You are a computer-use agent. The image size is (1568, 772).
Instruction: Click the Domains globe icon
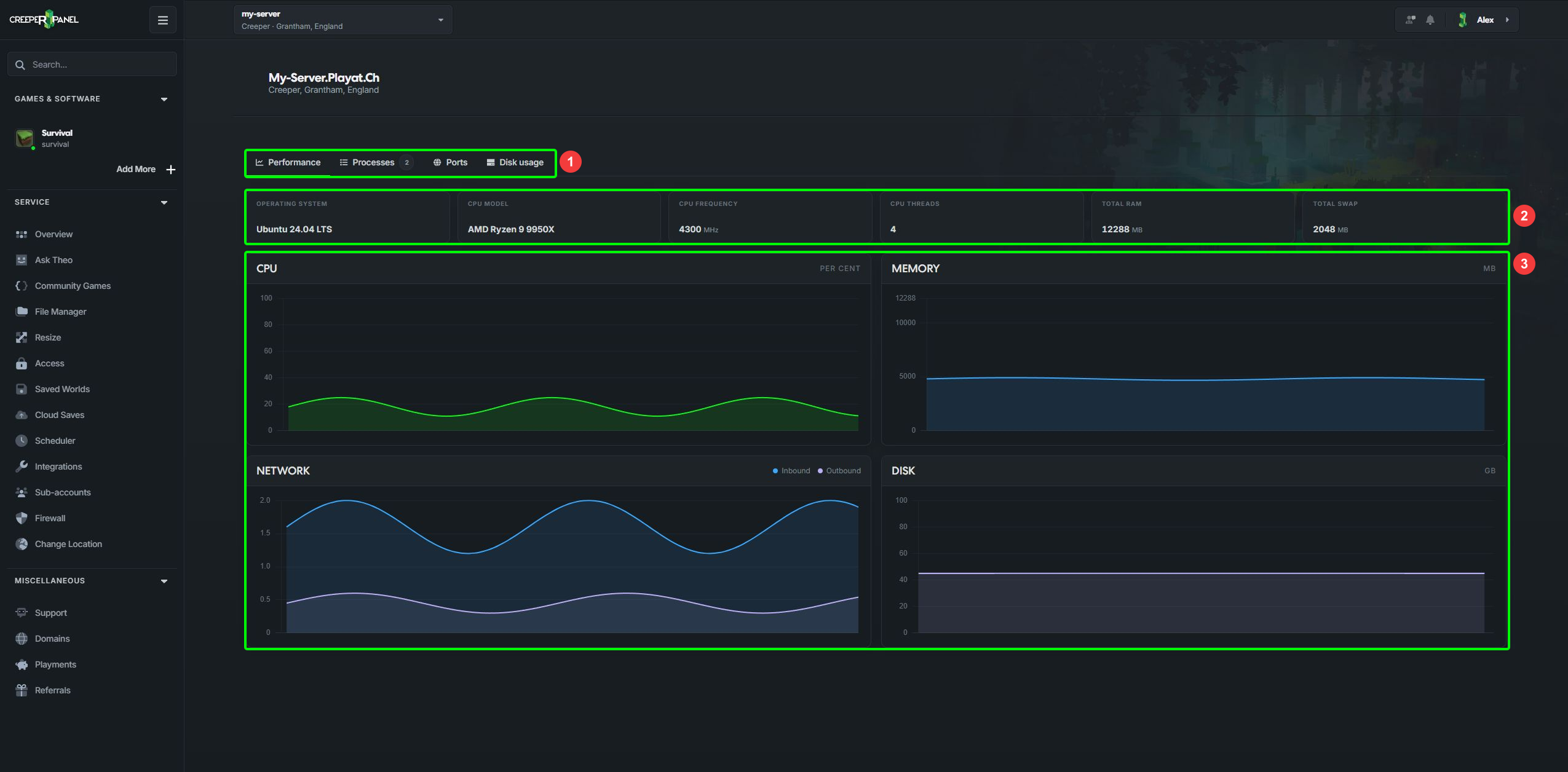click(22, 639)
